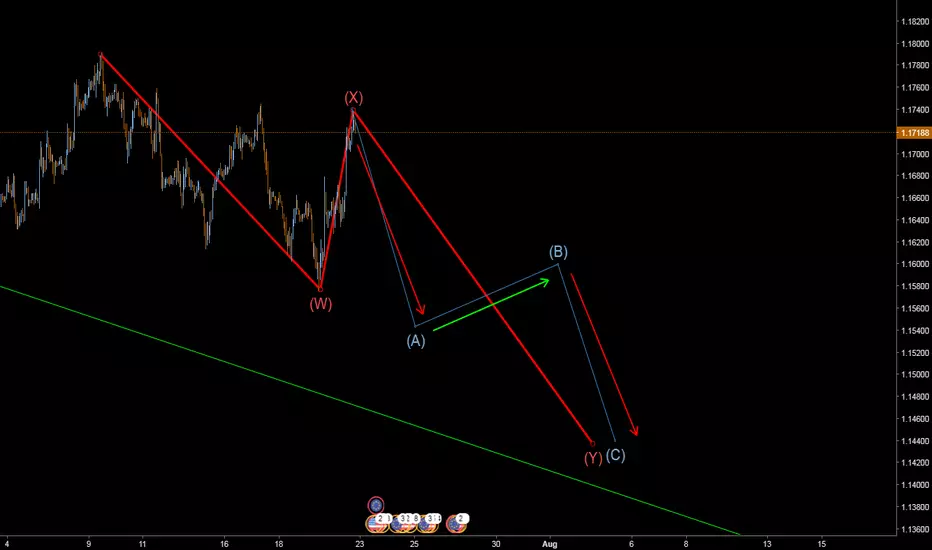This screenshot has height=550, width=932.
Task: Click the 30 date label on time axis
Action: point(496,544)
